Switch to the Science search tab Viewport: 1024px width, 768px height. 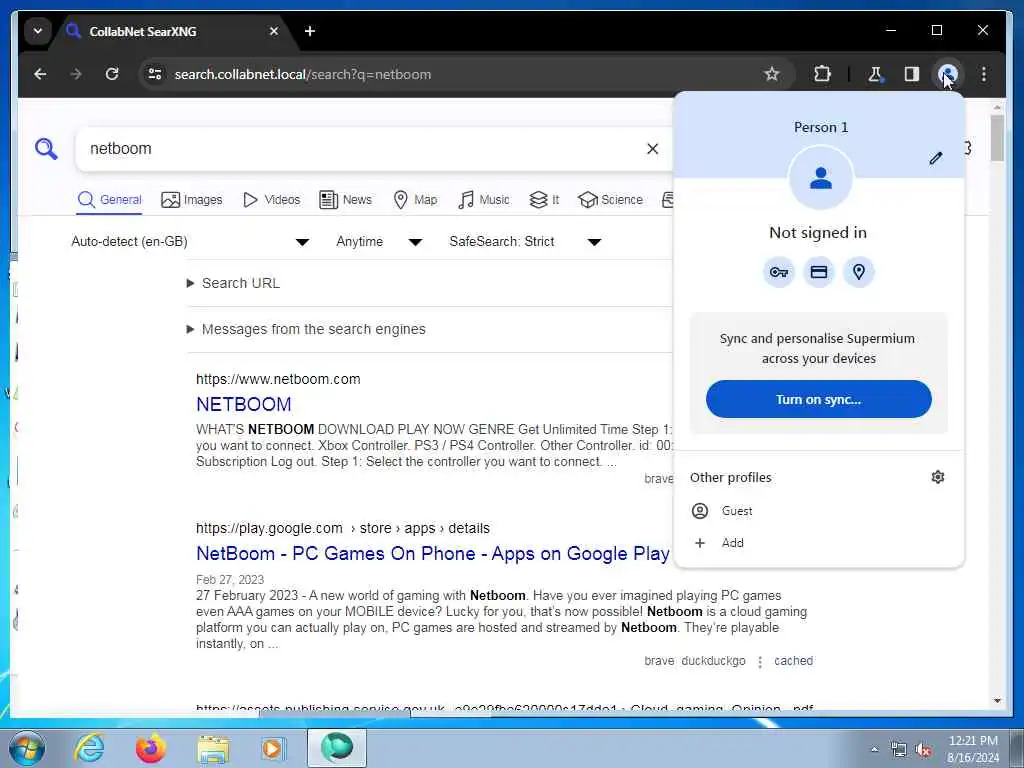tap(611, 200)
